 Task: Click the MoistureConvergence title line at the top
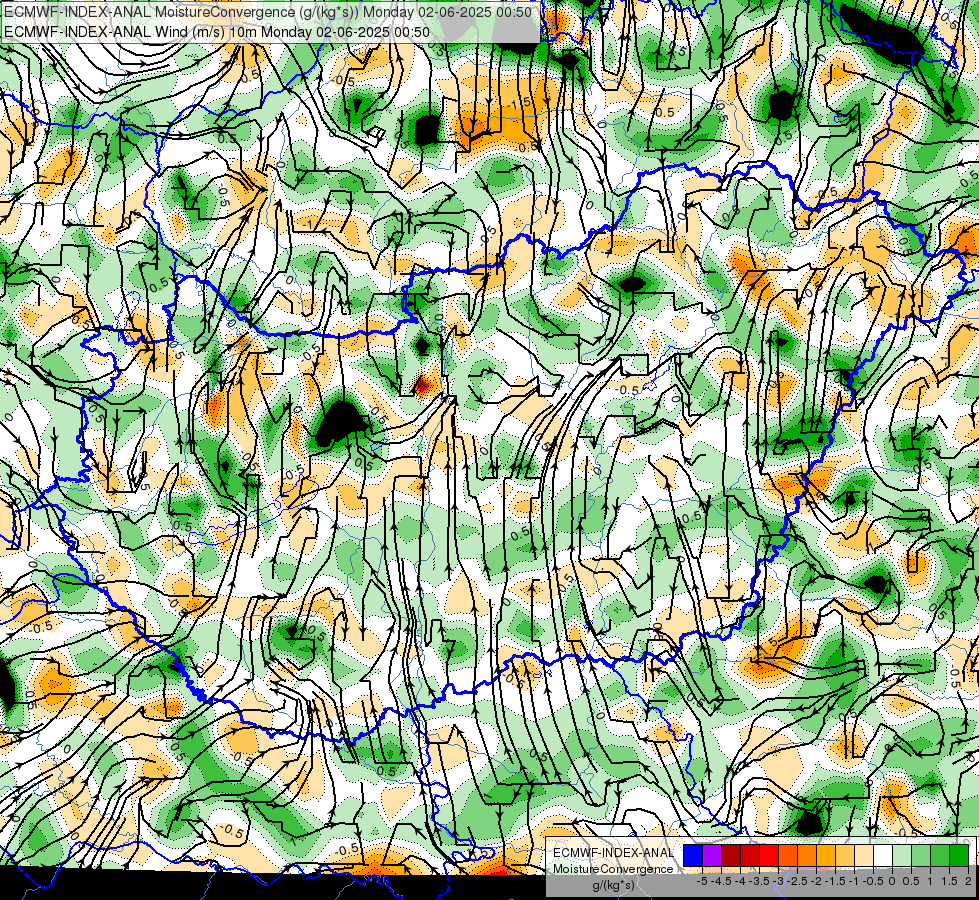tap(268, 12)
